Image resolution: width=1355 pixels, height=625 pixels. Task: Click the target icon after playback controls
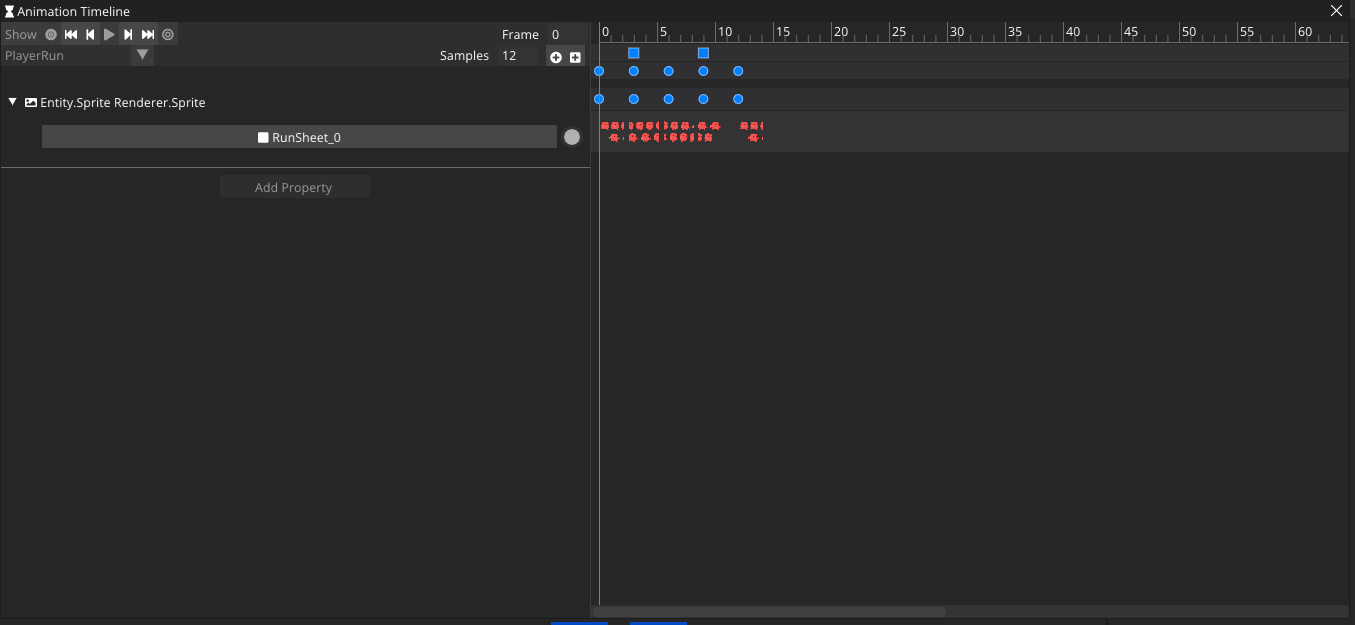tap(168, 35)
